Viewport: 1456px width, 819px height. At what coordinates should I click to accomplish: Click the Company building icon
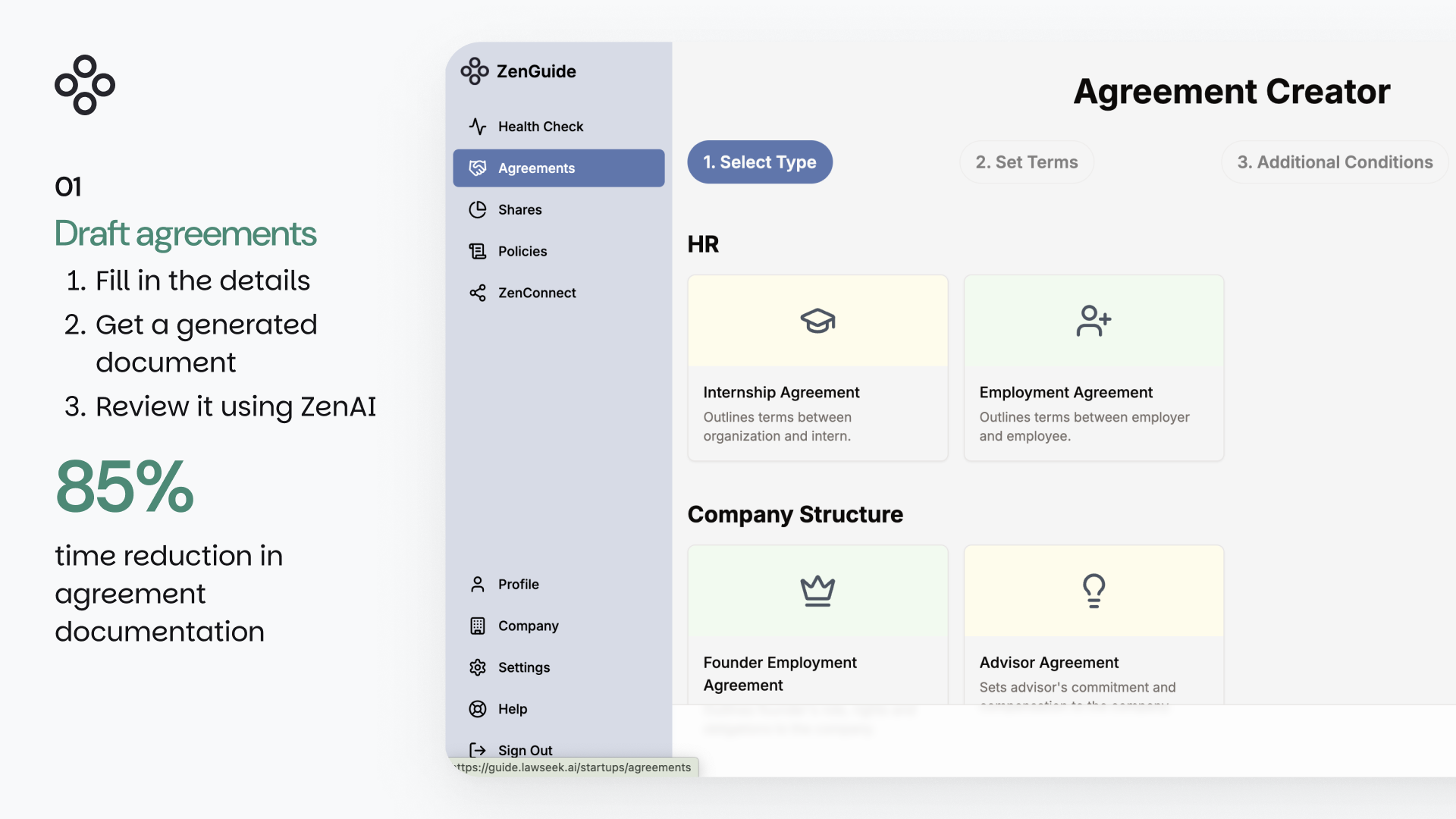477,626
